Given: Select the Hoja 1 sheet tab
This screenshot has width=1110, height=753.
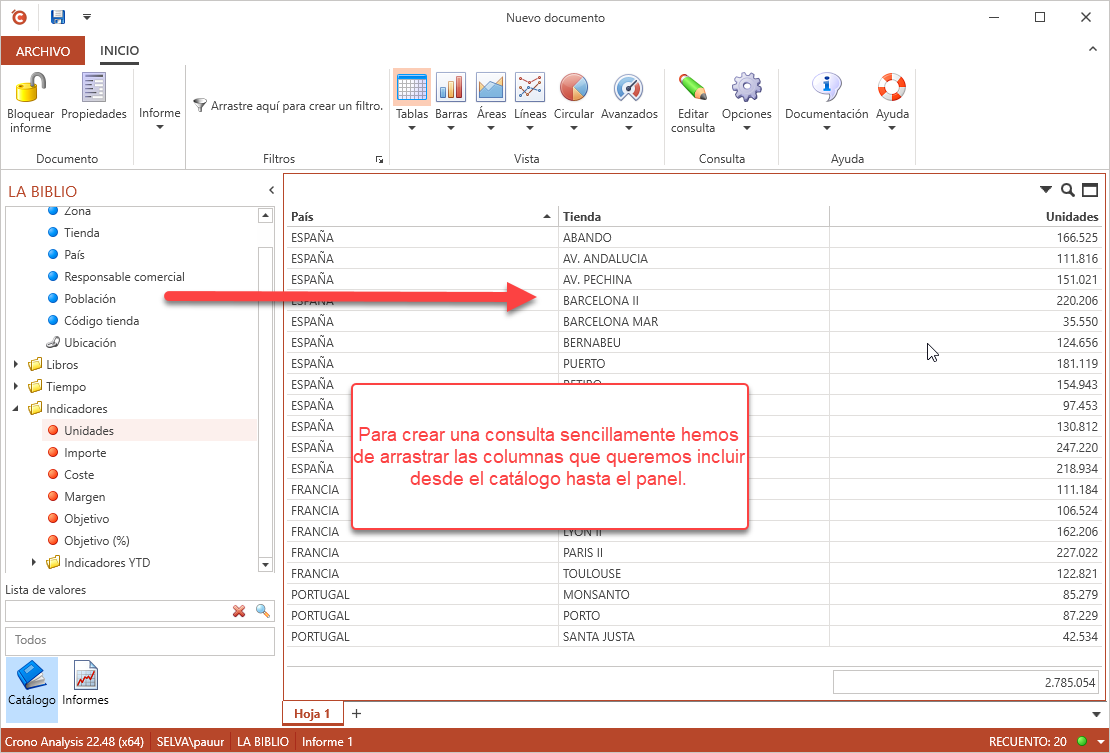Looking at the screenshot, I should [x=313, y=713].
